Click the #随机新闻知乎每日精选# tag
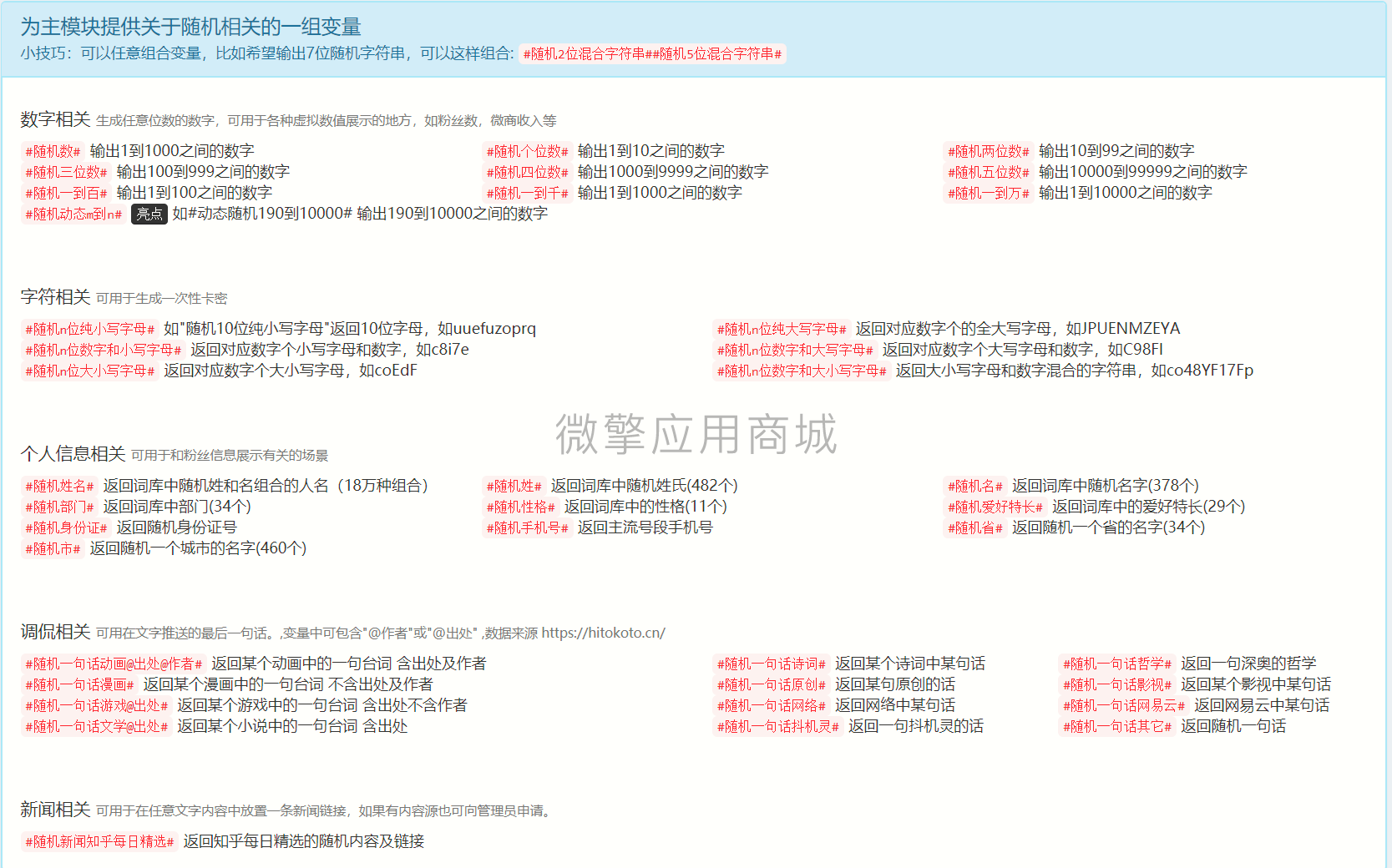This screenshot has width=1392, height=868. [x=99, y=841]
